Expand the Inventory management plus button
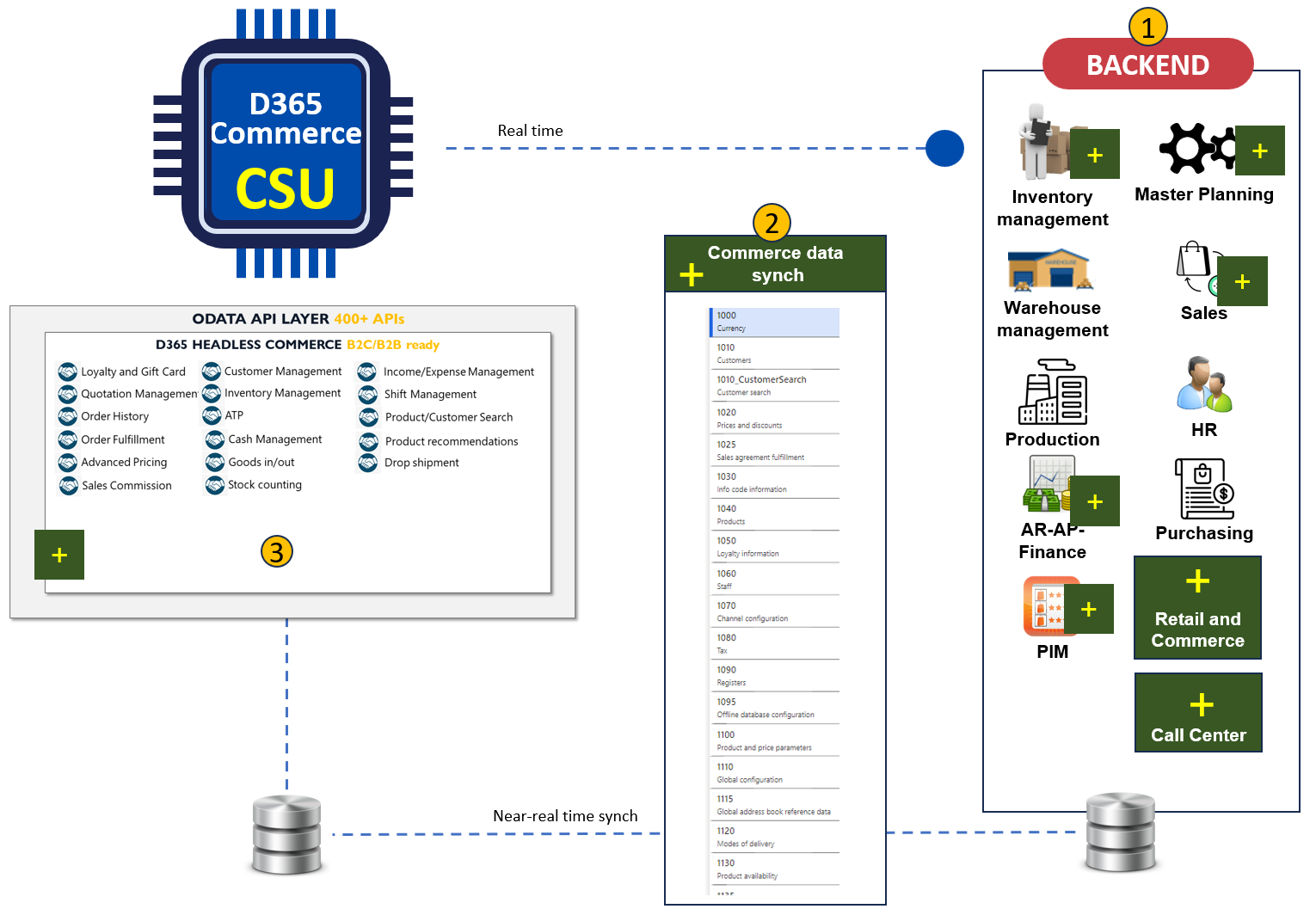The width and height of the screenshot is (1316, 909). [1095, 154]
